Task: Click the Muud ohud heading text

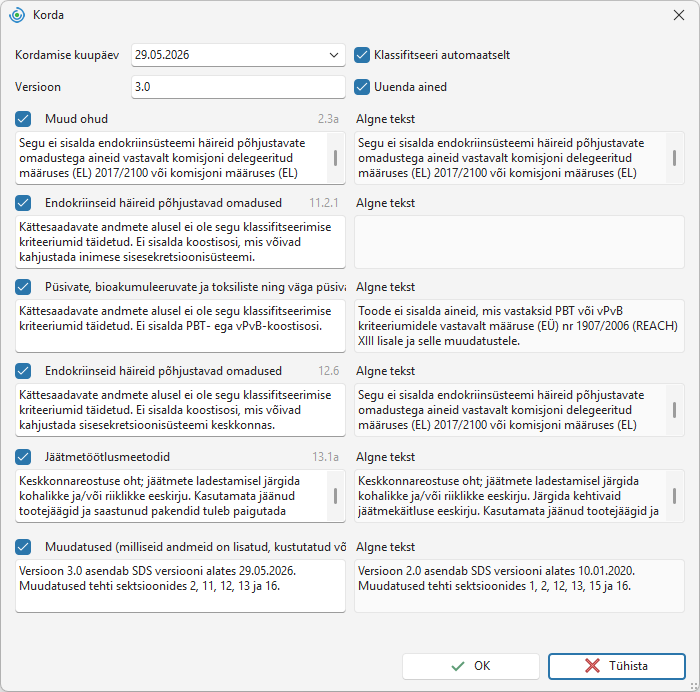Action: pyautogui.click(x=76, y=119)
